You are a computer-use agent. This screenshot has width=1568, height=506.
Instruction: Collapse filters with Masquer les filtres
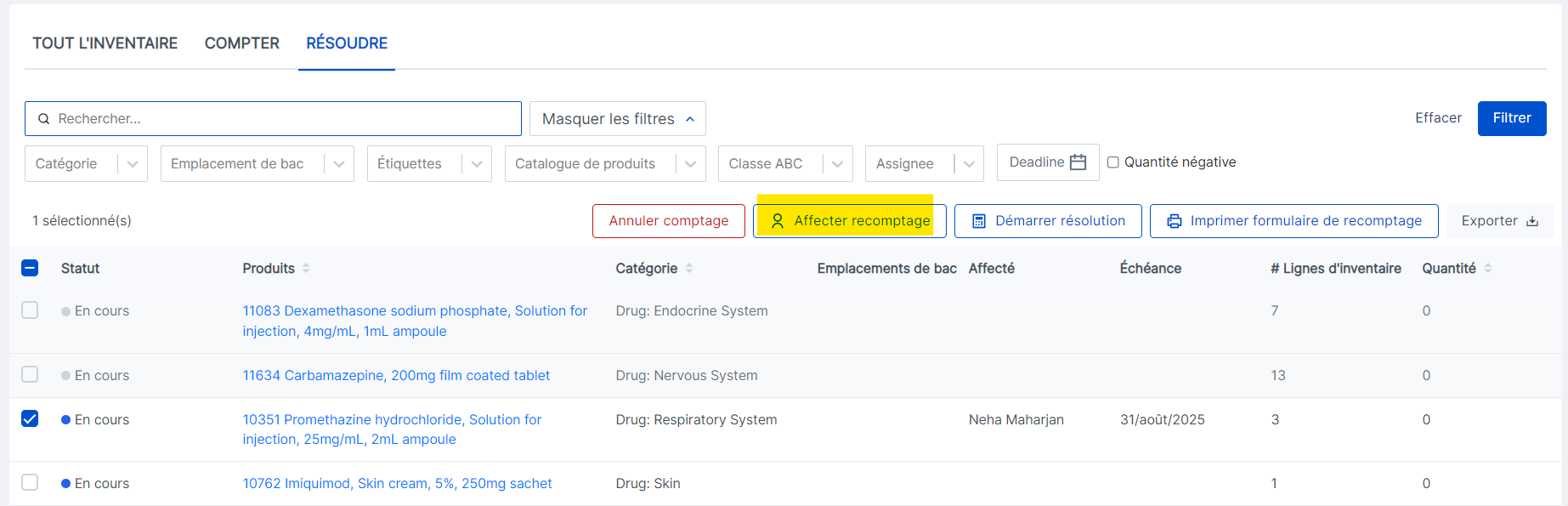[x=617, y=119]
